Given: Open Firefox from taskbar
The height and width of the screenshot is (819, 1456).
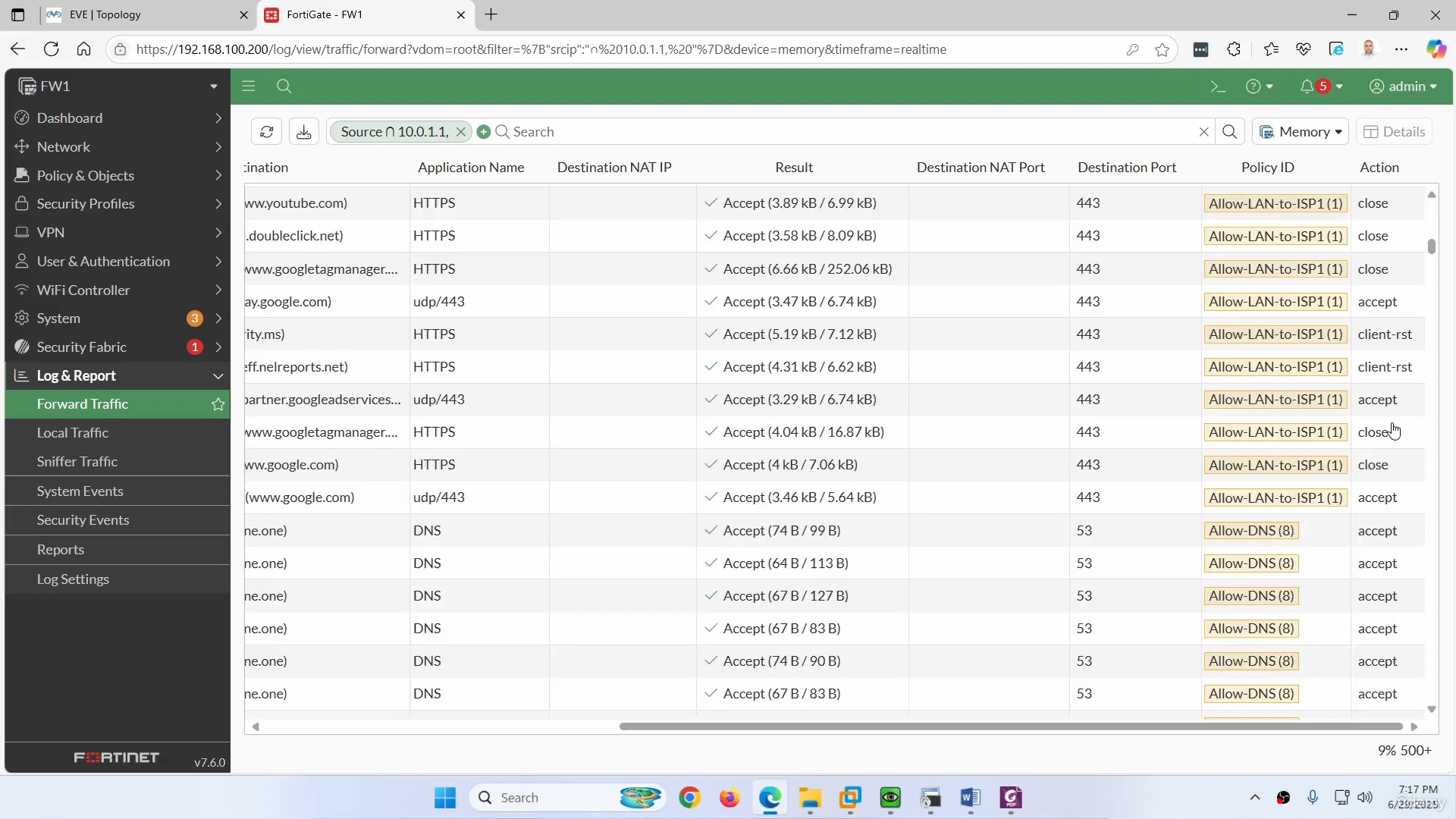Looking at the screenshot, I should click(730, 798).
